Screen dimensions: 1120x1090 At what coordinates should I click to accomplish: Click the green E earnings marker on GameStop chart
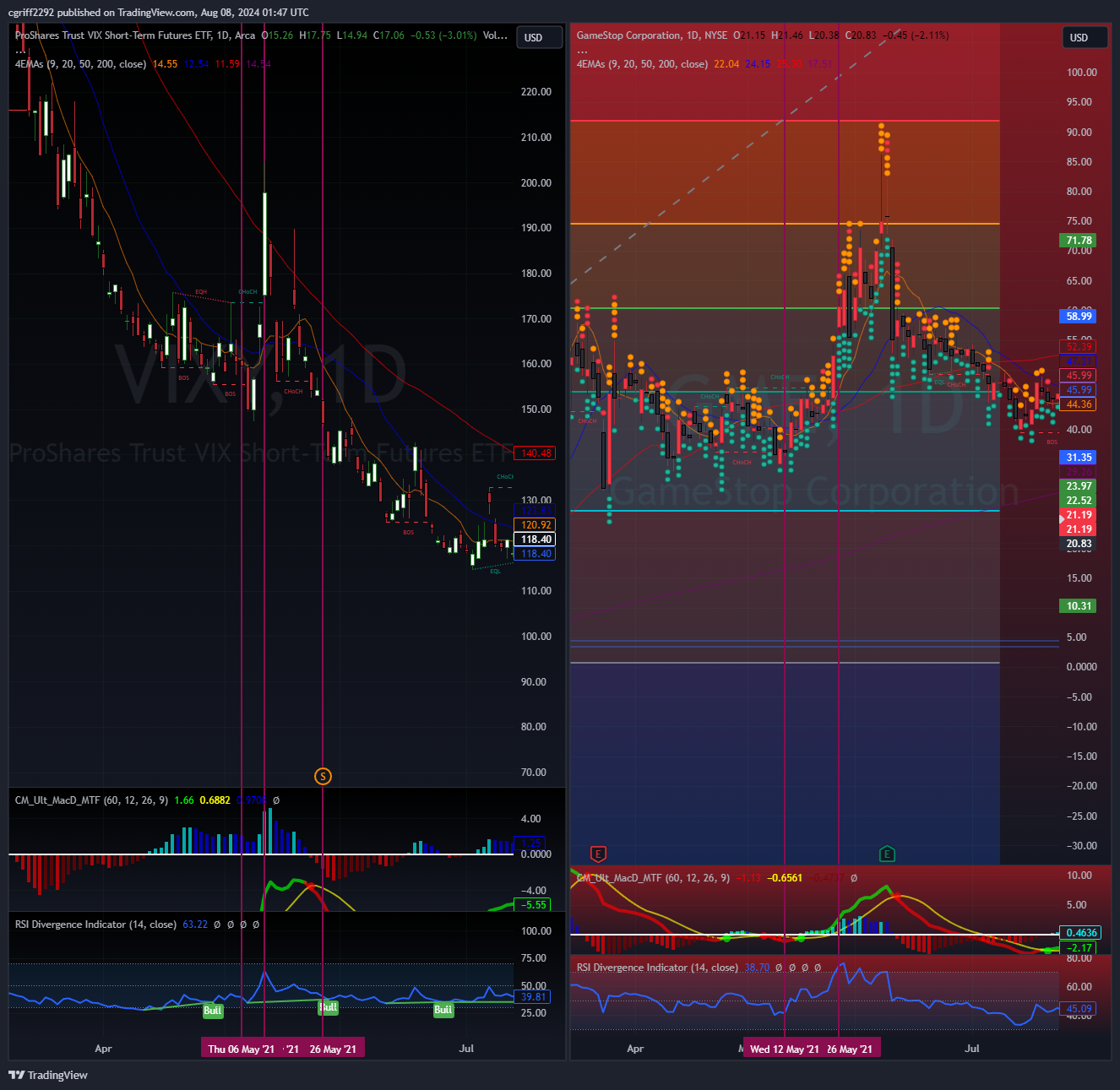(887, 854)
